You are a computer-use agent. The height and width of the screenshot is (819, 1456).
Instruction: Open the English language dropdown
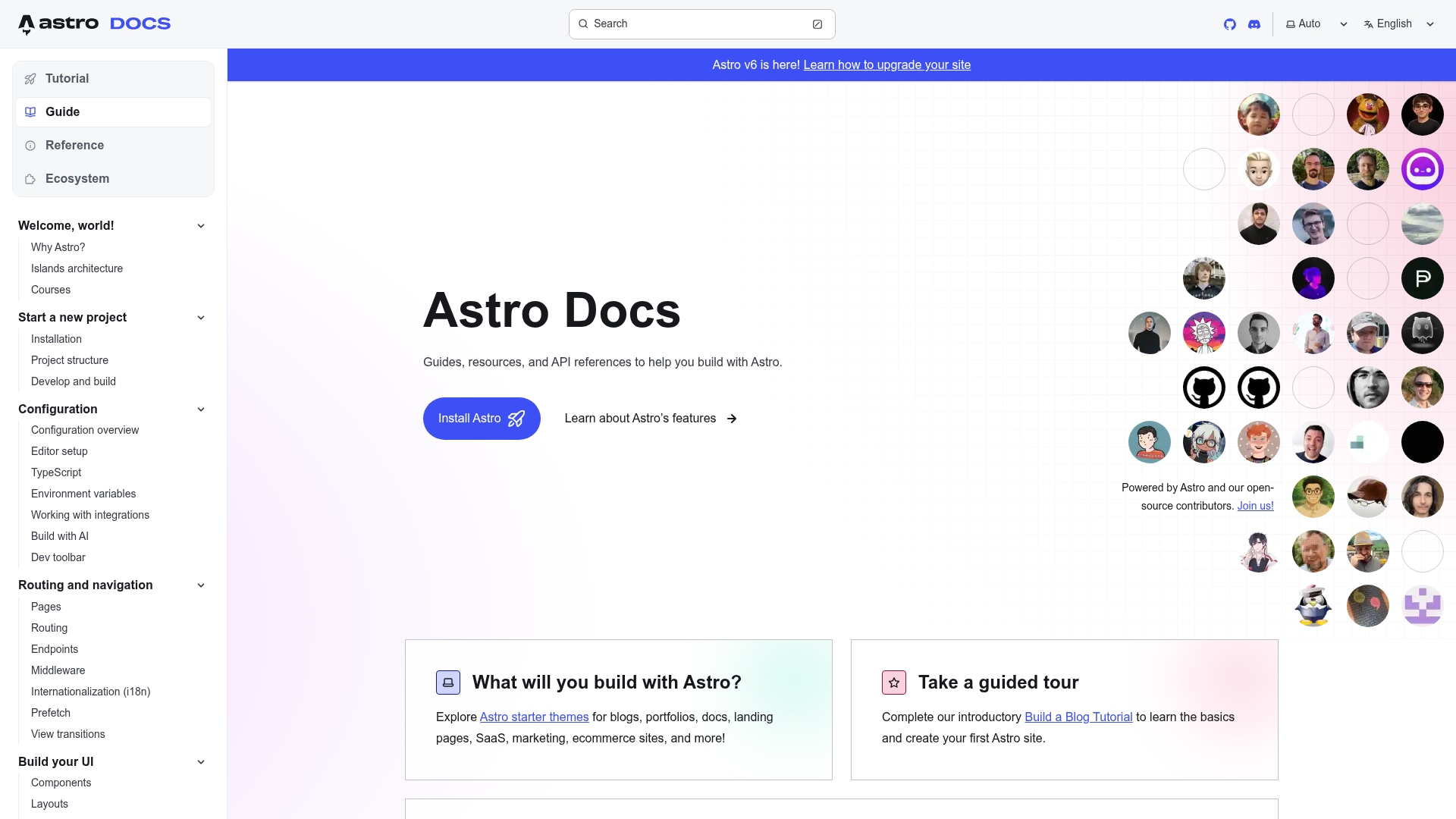tap(1399, 24)
